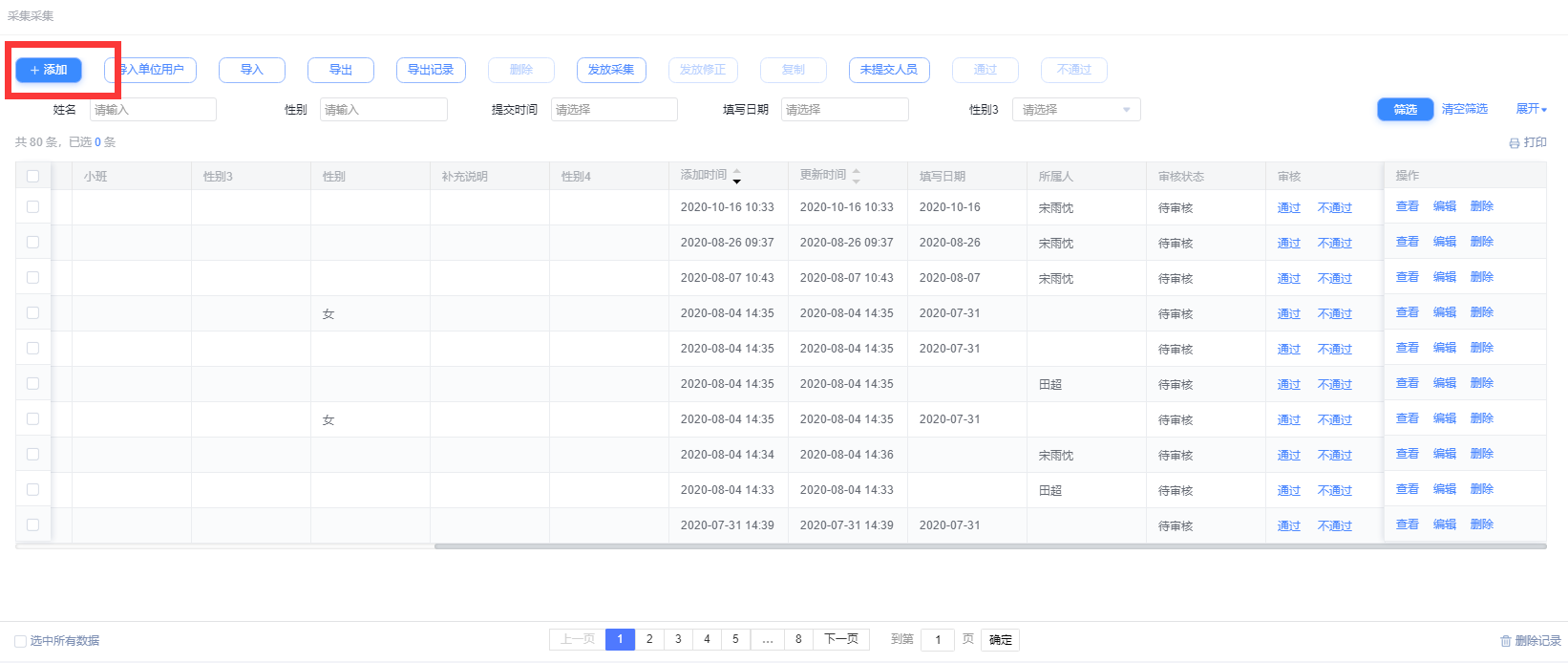The image size is (1568, 663).
Task: Go to 下一页 next page
Action: click(x=840, y=639)
